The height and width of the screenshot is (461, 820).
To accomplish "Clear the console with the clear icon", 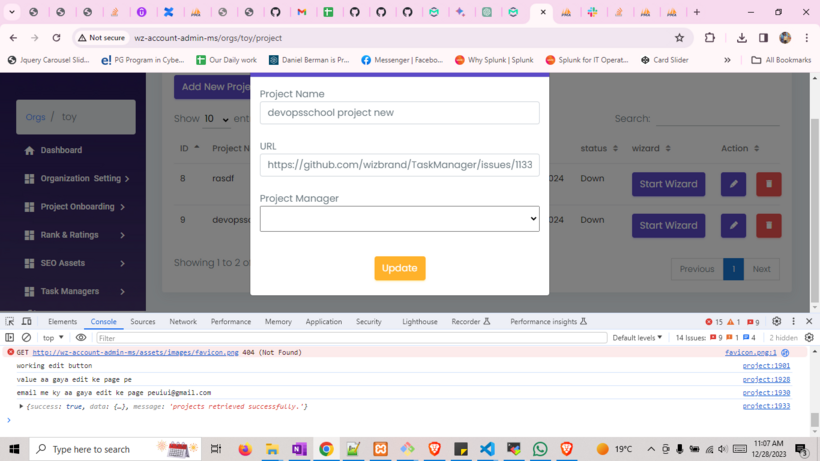I will [x=27, y=338].
